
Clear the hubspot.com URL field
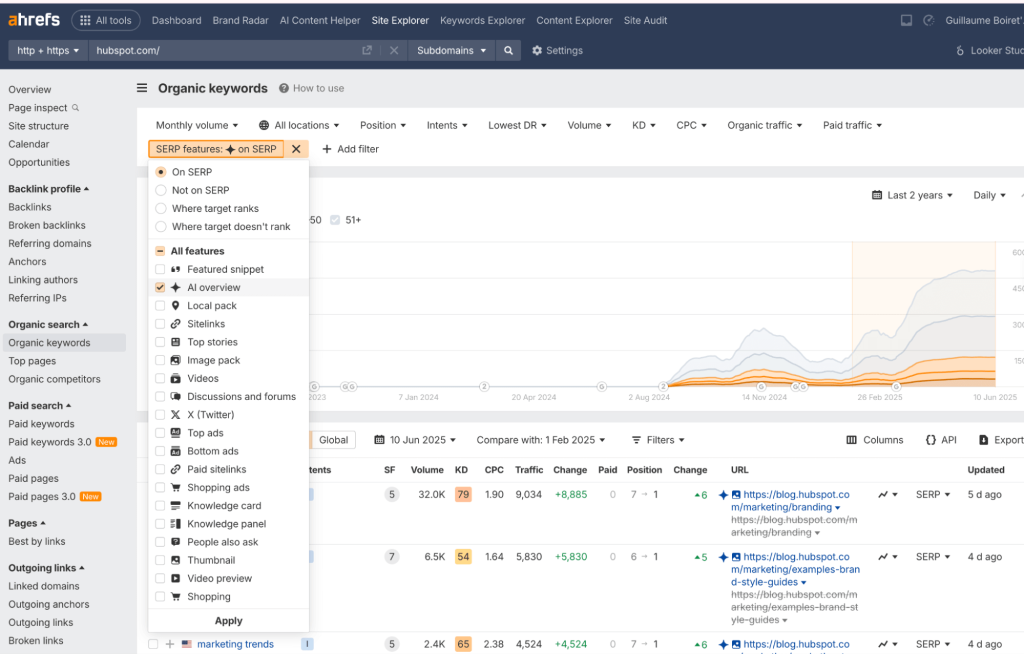pyautogui.click(x=394, y=50)
